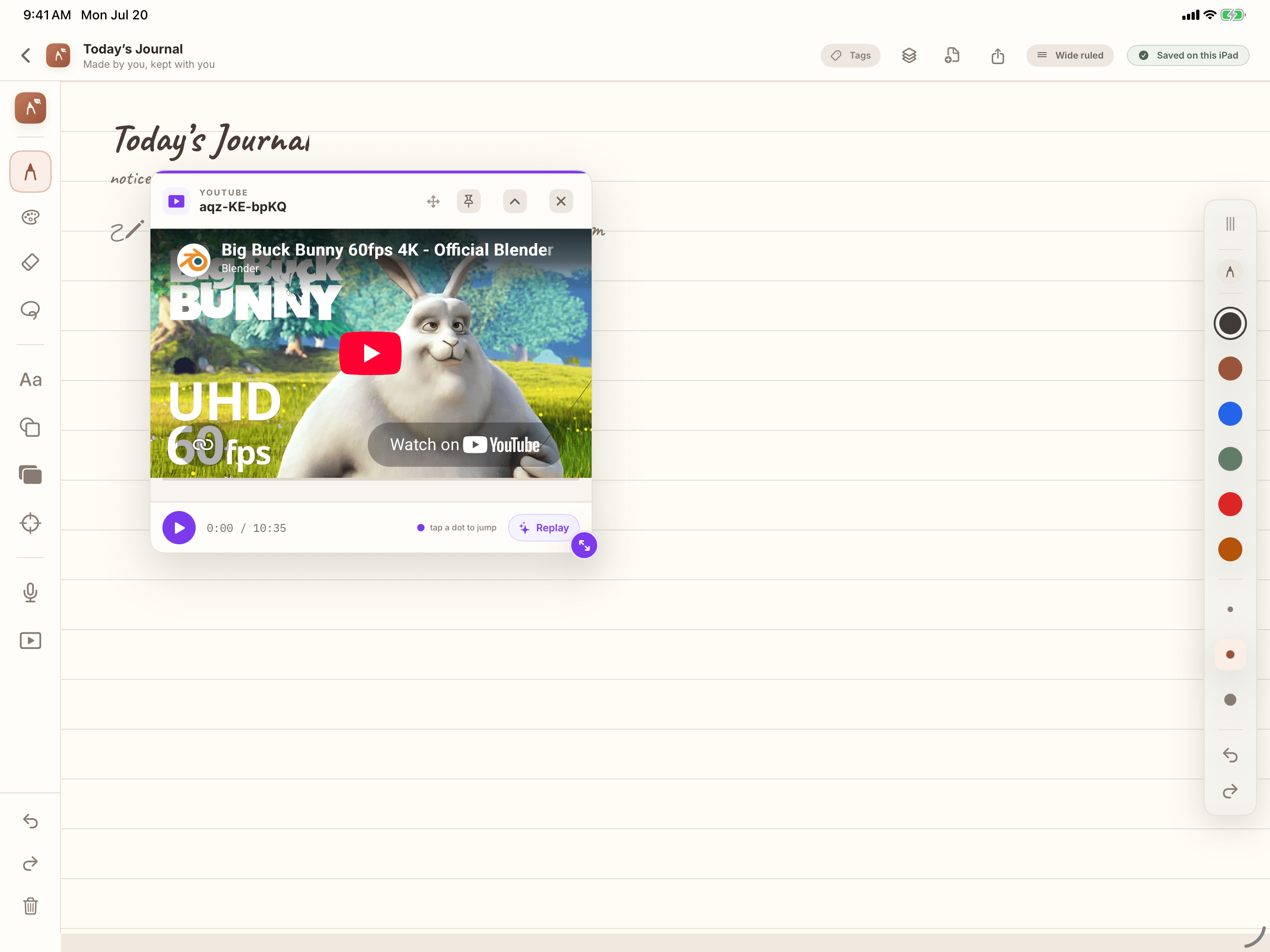Open the Wide ruled paper style selector
This screenshot has height=952, width=1270.
1070,55
